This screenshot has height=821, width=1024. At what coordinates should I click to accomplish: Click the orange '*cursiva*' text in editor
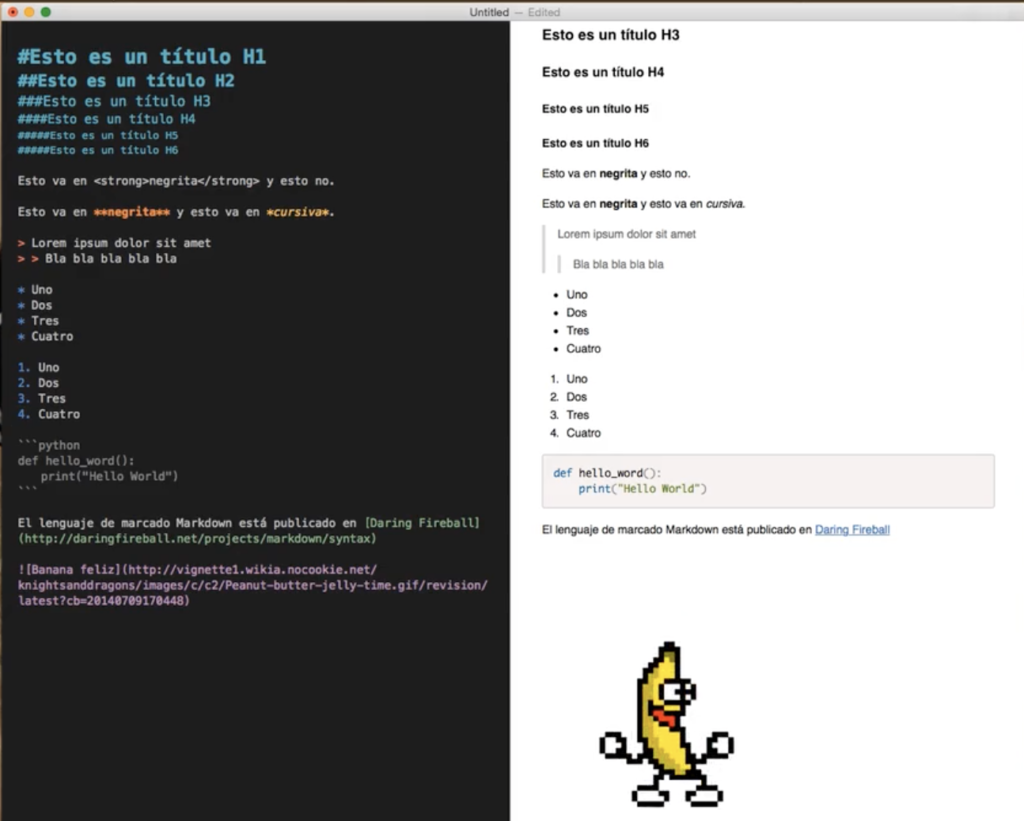click(298, 212)
